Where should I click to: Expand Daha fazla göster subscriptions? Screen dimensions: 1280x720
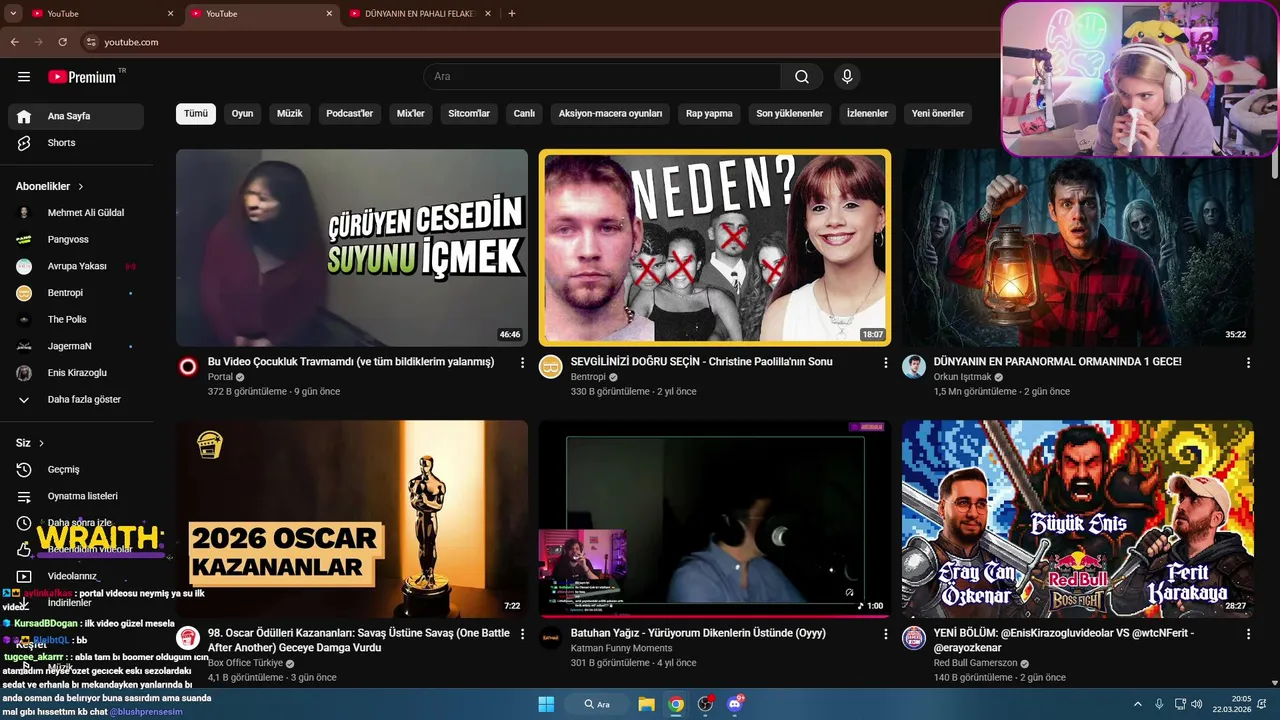click(x=76, y=400)
